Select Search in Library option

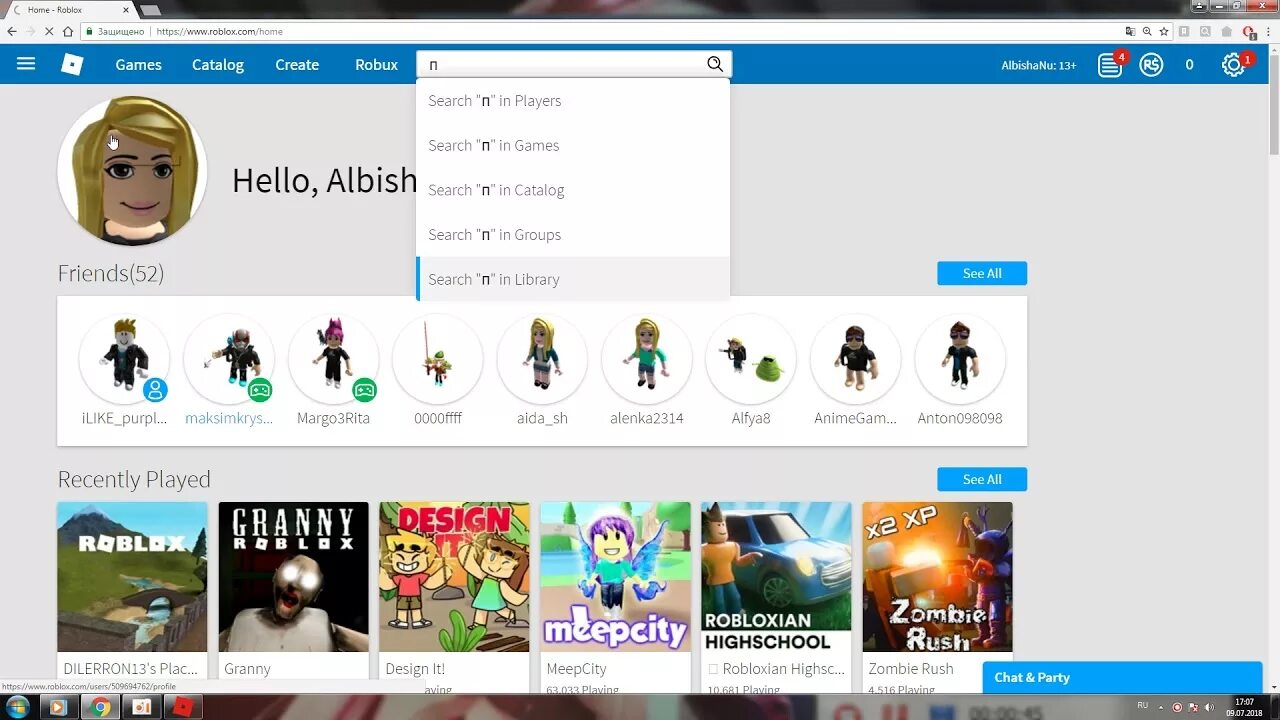(573, 279)
